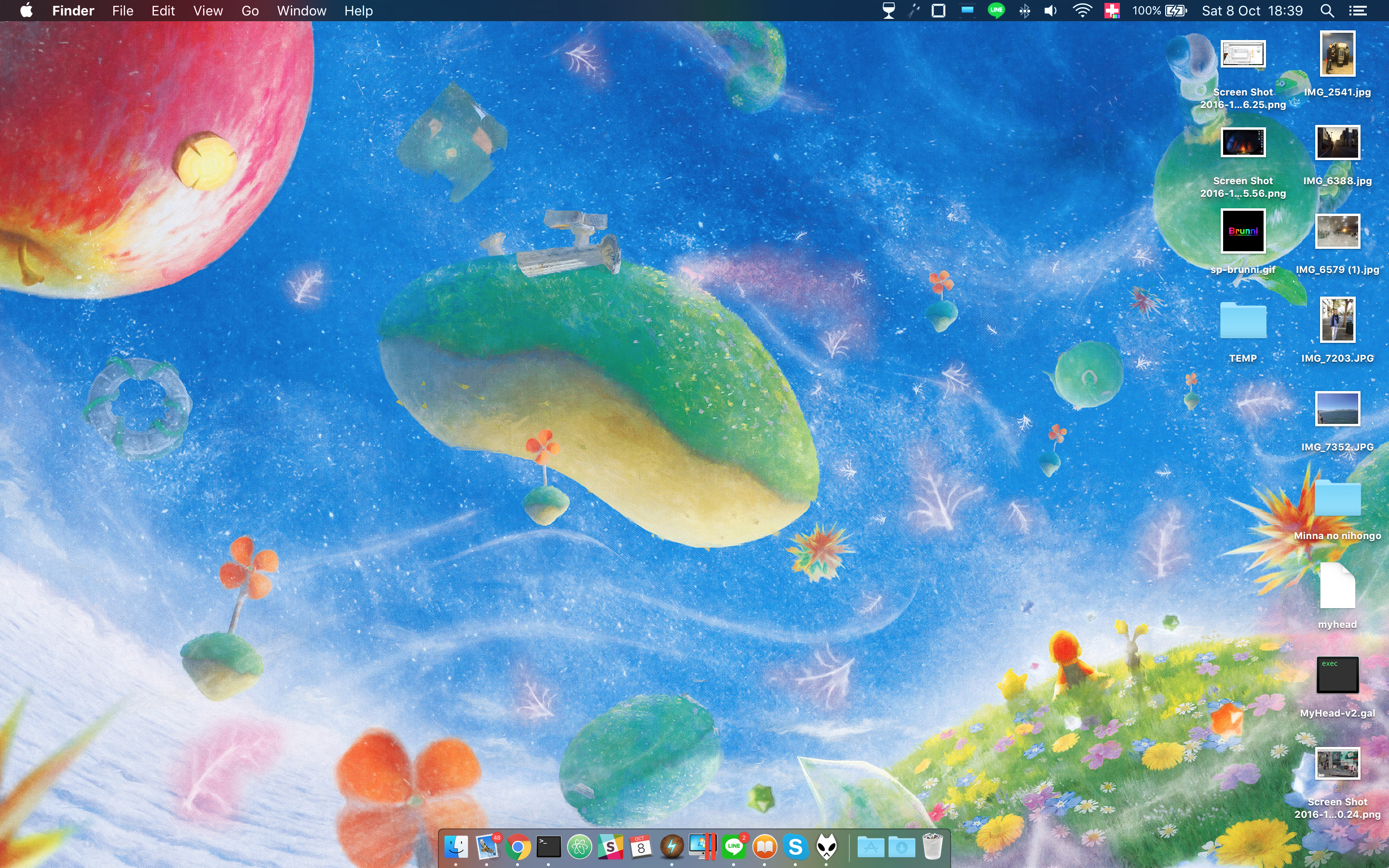
Task: Select the sp-brunni.gif file thumbnail
Action: click(1243, 231)
